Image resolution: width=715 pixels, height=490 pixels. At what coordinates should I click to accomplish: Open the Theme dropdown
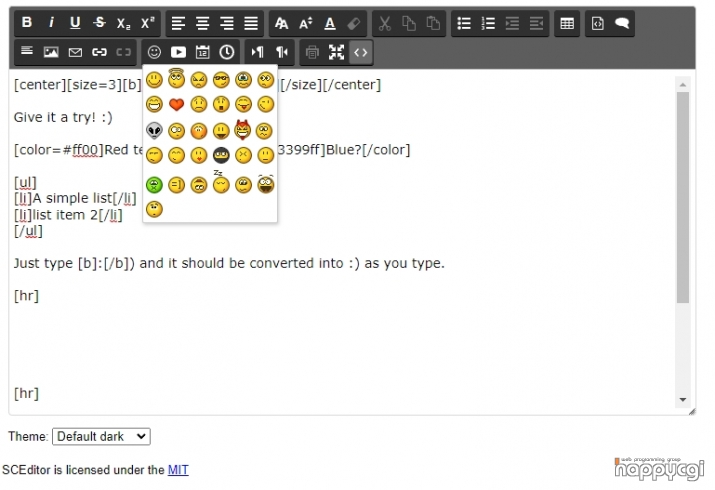(101, 436)
